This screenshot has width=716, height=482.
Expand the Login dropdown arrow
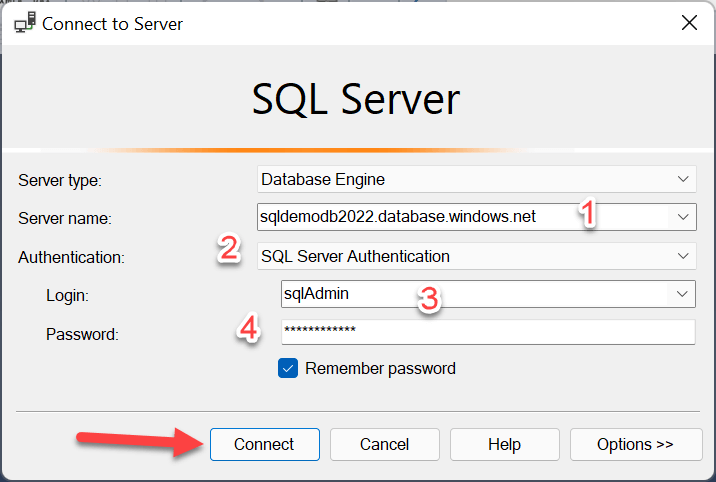pyautogui.click(x=682, y=294)
